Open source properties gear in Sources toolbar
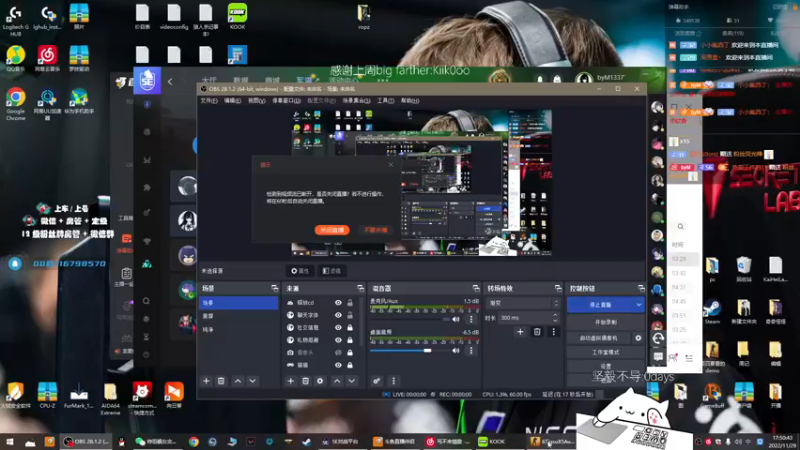800x450 pixels. point(320,381)
